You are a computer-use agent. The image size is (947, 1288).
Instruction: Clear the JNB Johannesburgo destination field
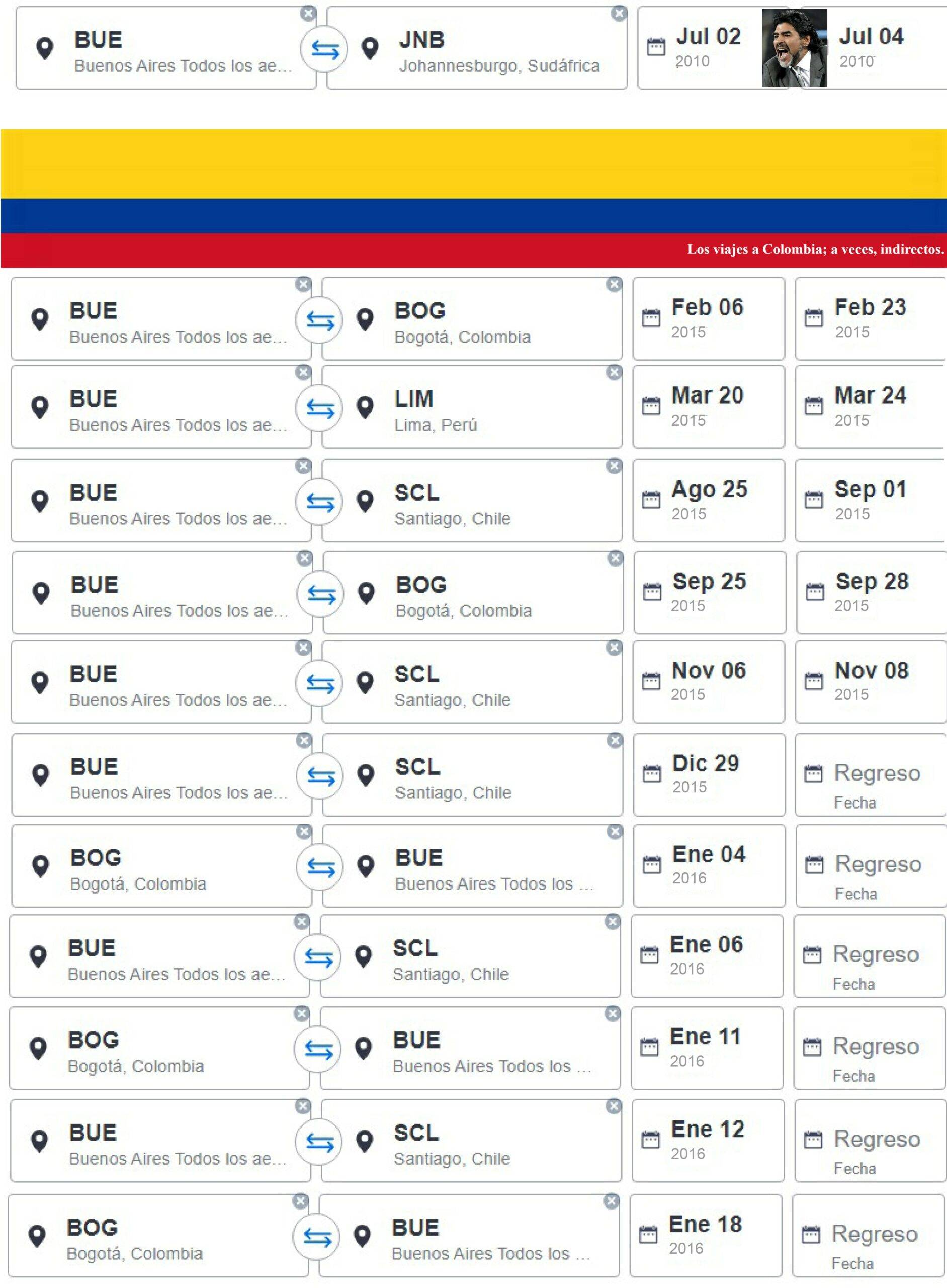pyautogui.click(x=619, y=14)
